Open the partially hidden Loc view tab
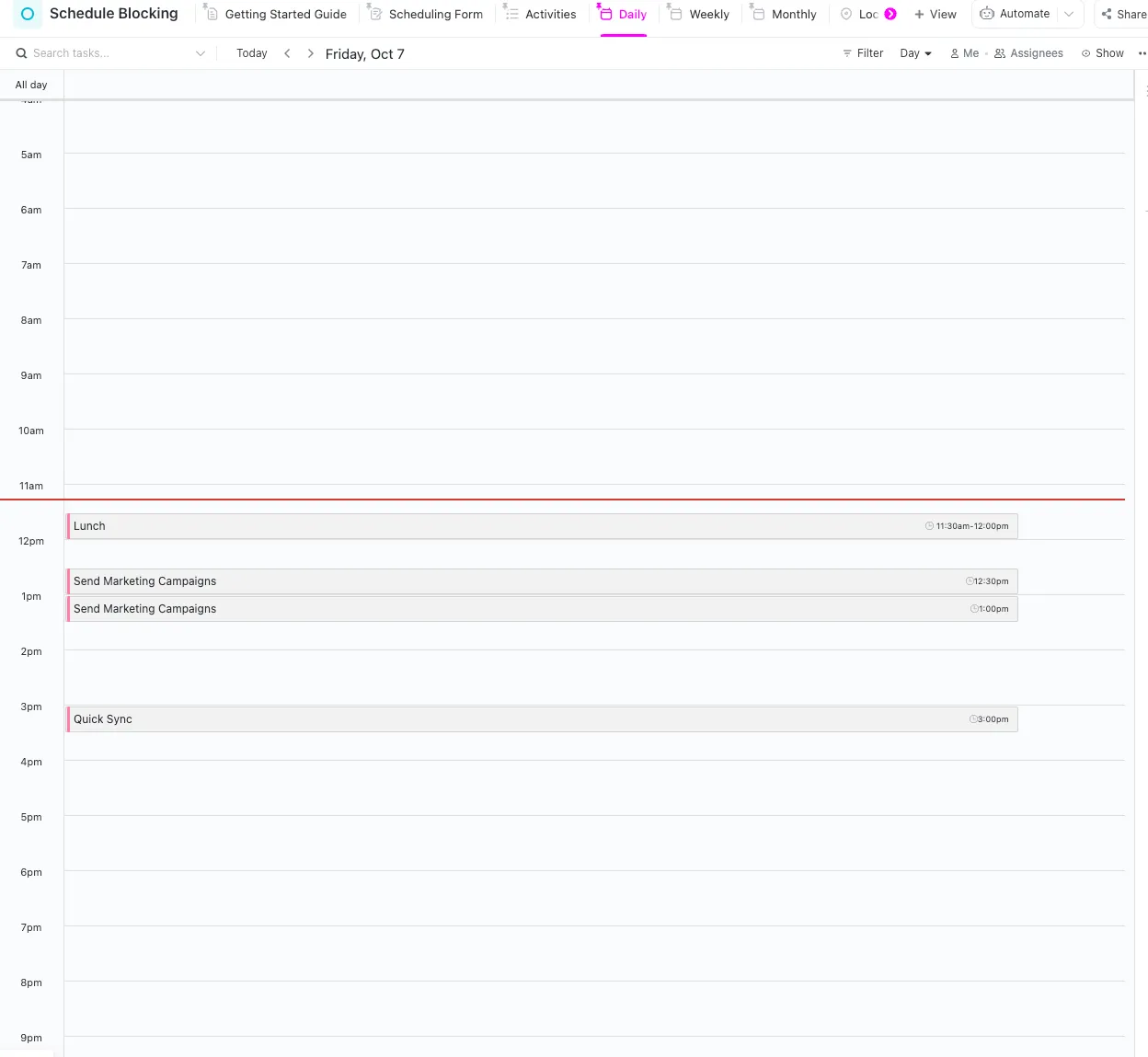 click(x=860, y=14)
